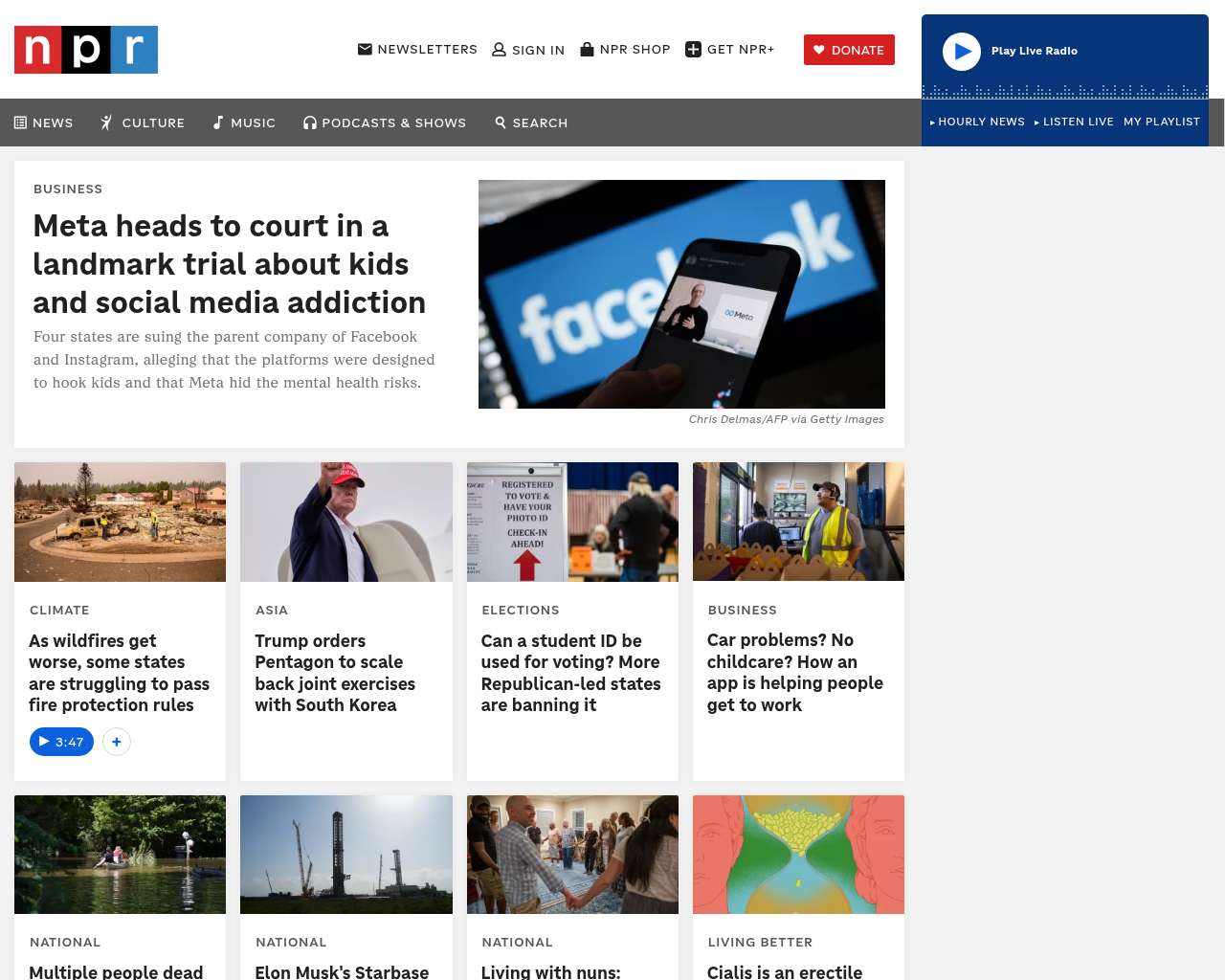Open the car problems childcare app headline
This screenshot has width=1225, height=980.
tap(795, 672)
